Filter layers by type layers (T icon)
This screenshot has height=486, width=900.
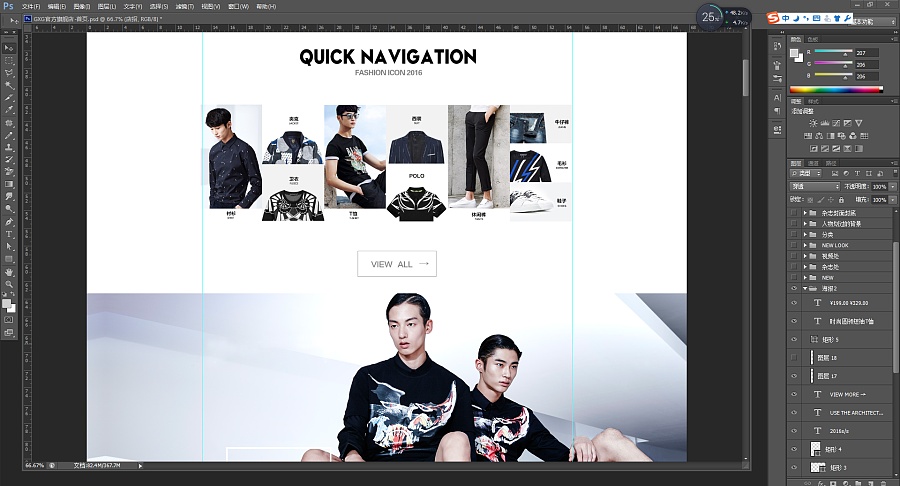coord(858,173)
